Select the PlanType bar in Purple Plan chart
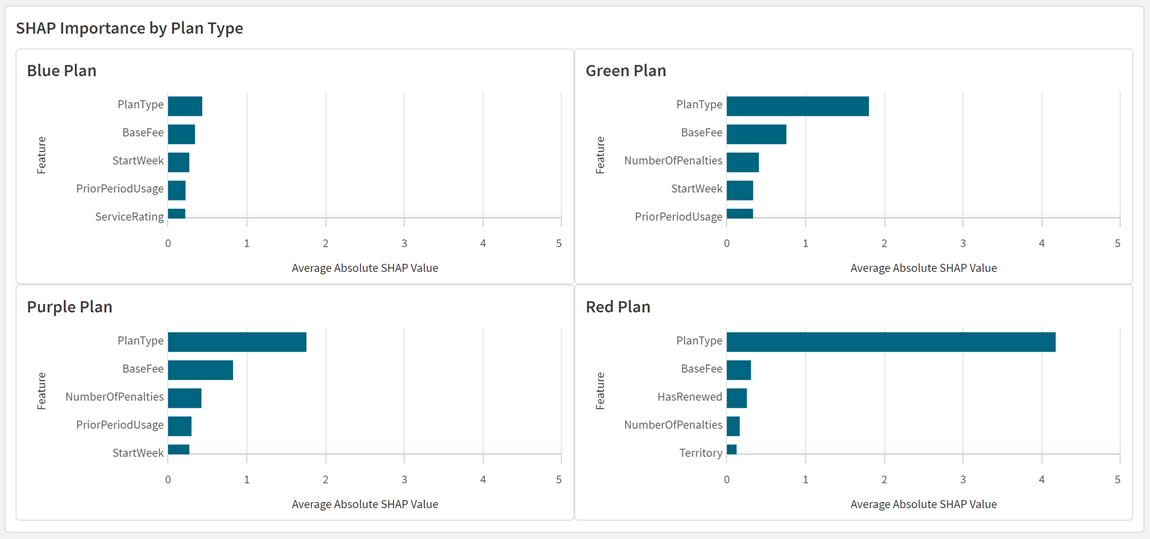 [x=237, y=342]
